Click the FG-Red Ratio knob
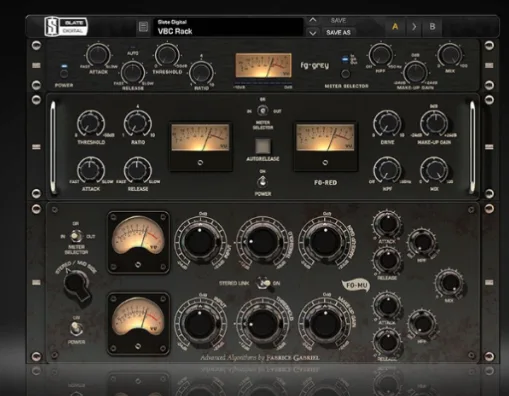Viewport: 509px width, 396px height. [138, 123]
